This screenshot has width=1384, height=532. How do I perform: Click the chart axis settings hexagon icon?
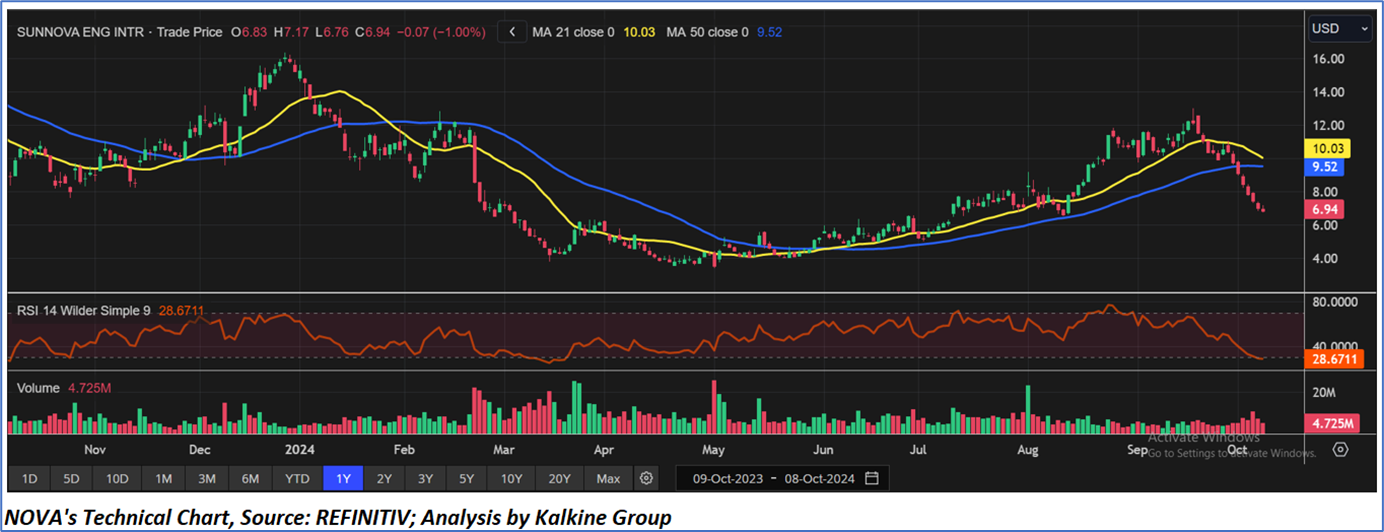(x=1341, y=450)
